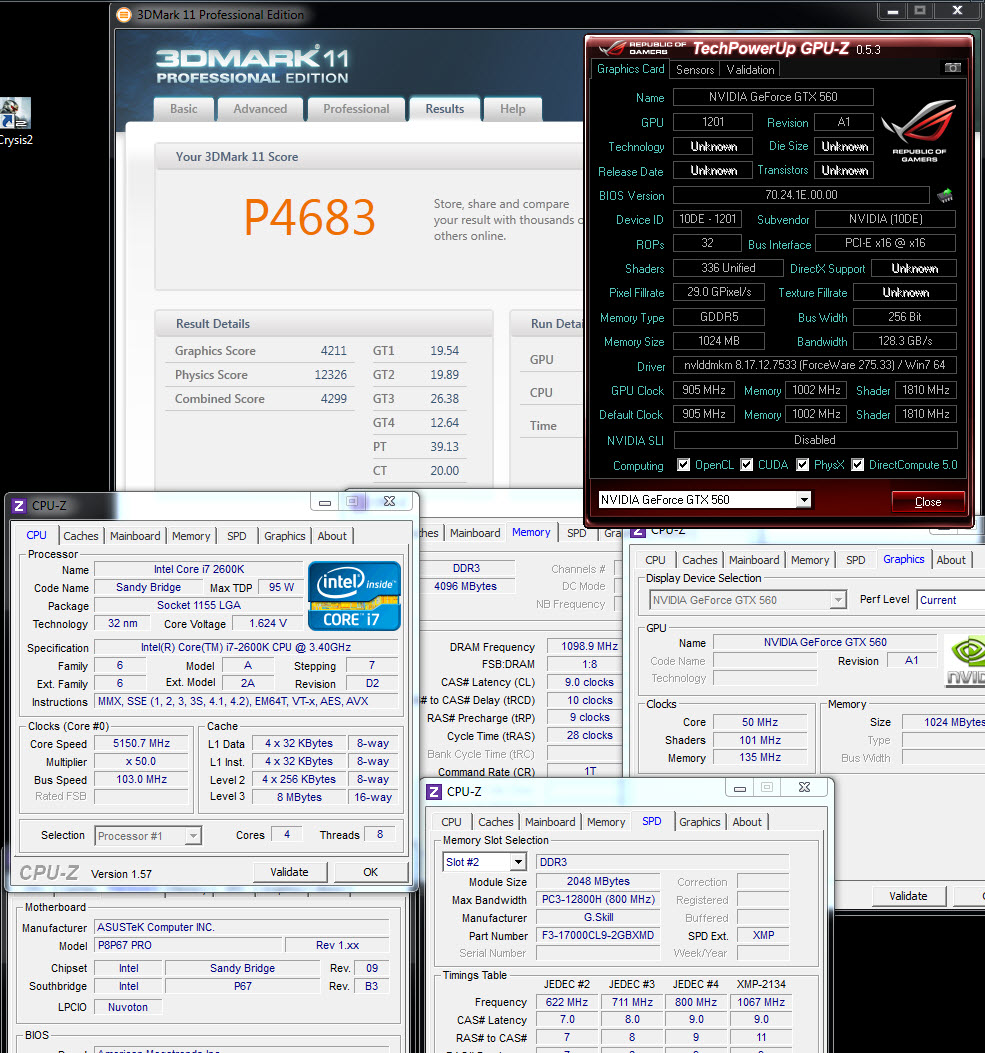The image size is (985, 1053).
Task: Click the motherboard model P8P67 PRO
Action: tap(188, 945)
